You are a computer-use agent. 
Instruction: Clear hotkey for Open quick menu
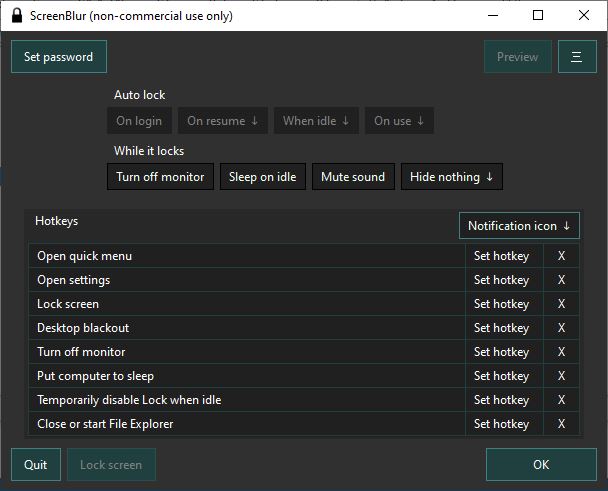click(561, 256)
